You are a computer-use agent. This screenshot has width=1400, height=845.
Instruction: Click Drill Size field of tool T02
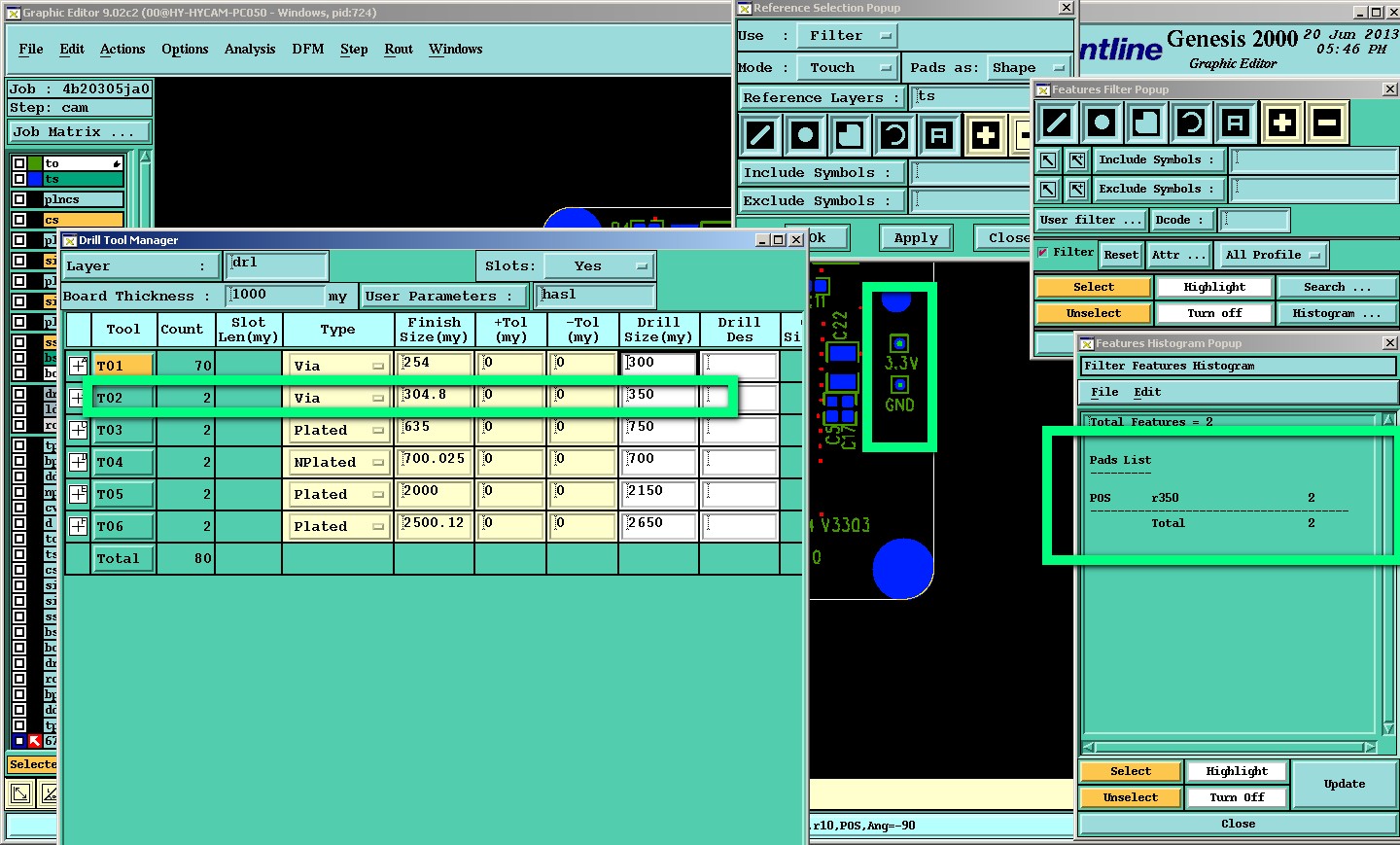click(x=660, y=396)
